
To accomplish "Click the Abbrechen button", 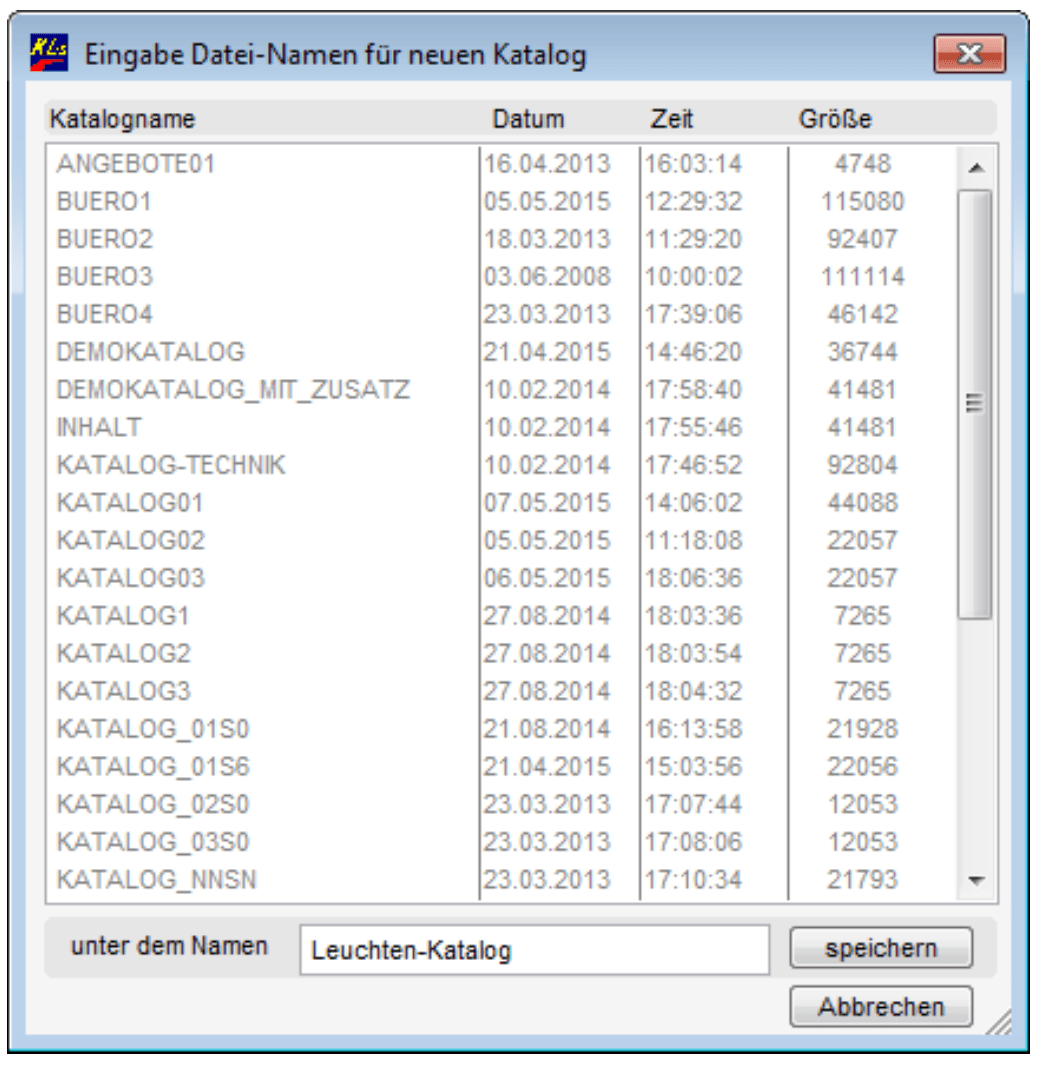I will click(x=881, y=1006).
